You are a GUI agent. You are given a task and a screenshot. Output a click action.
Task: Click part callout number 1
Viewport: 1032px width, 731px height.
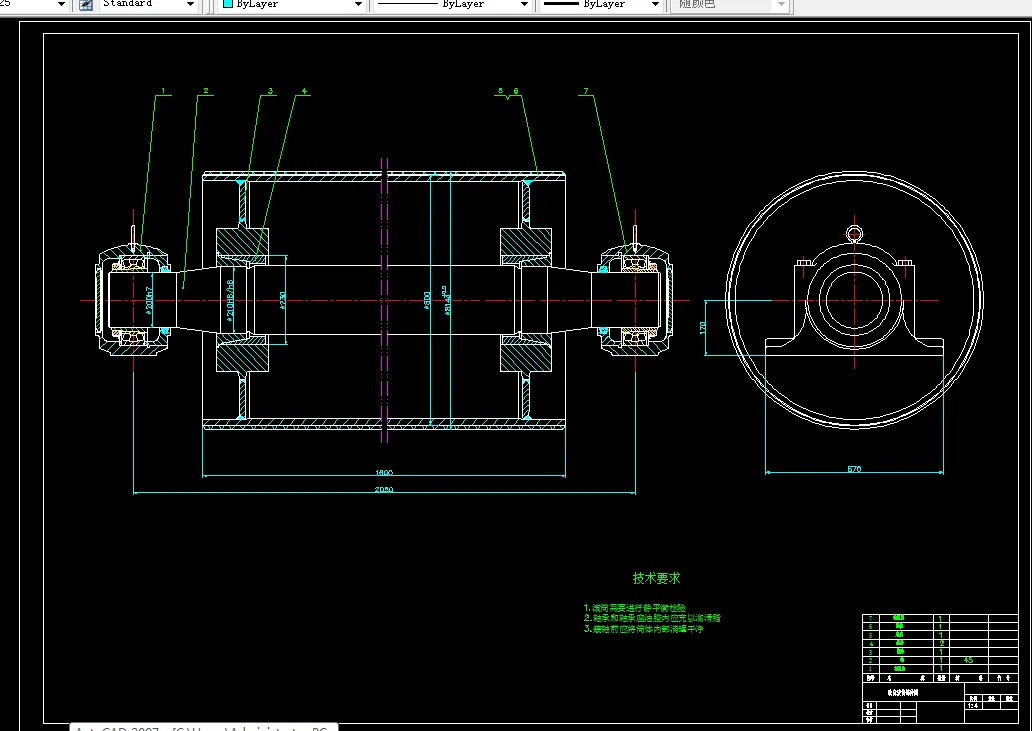pyautogui.click(x=163, y=91)
